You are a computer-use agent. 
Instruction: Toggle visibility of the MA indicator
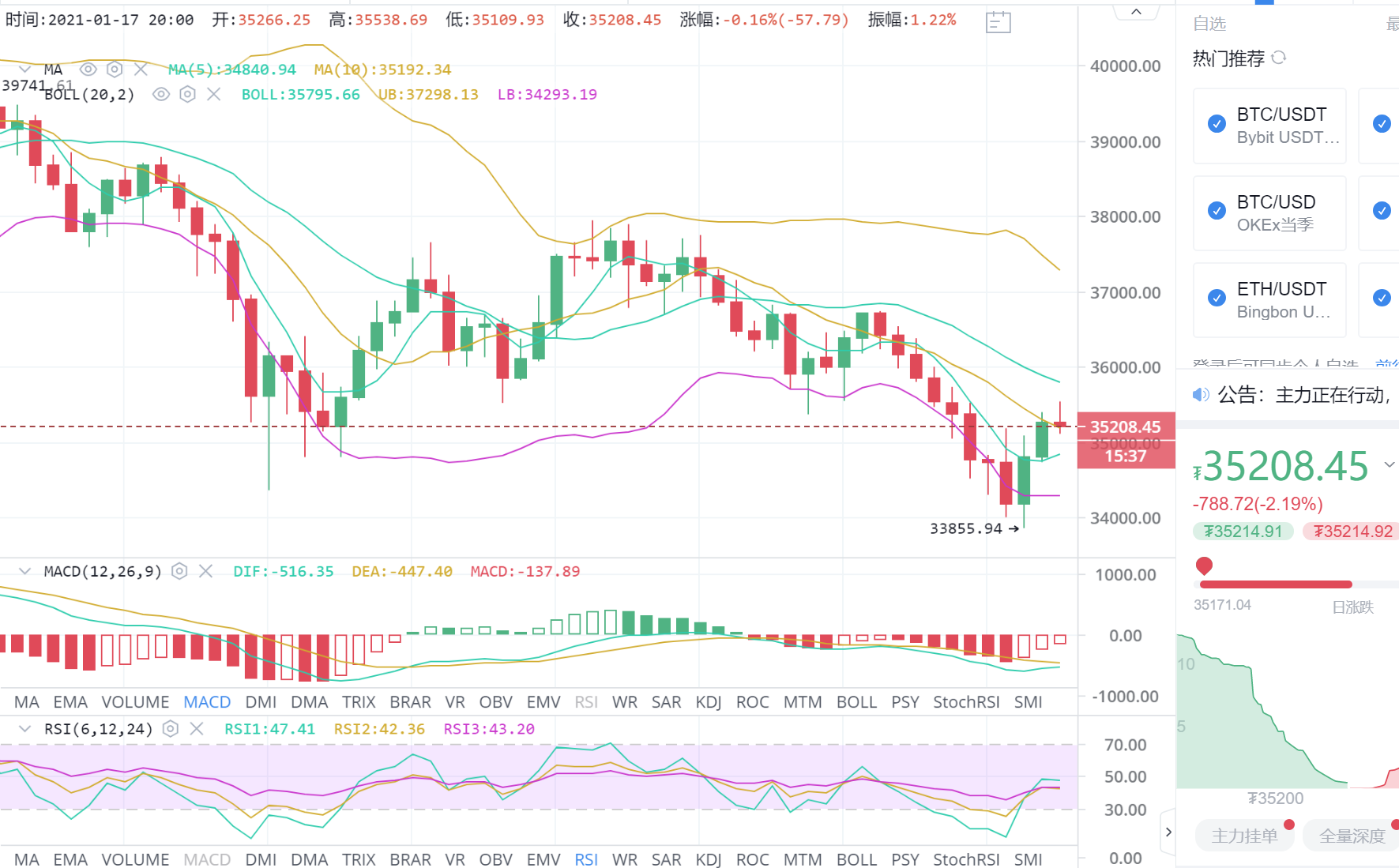tap(88, 70)
